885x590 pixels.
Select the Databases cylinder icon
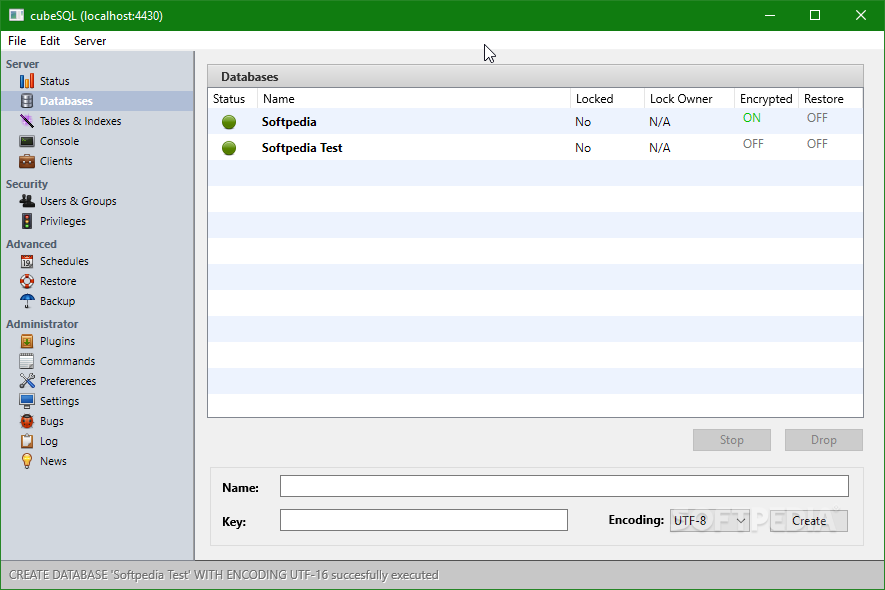pyautogui.click(x=27, y=101)
